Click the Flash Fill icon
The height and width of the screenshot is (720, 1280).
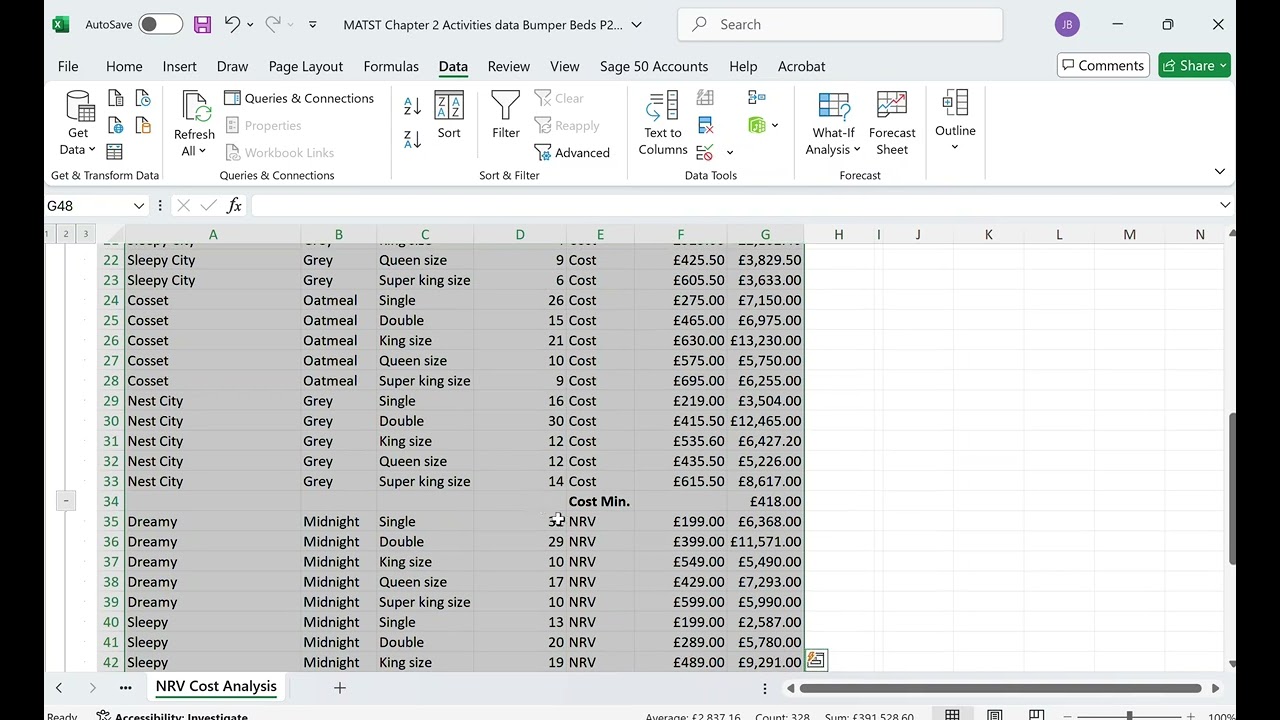705,98
